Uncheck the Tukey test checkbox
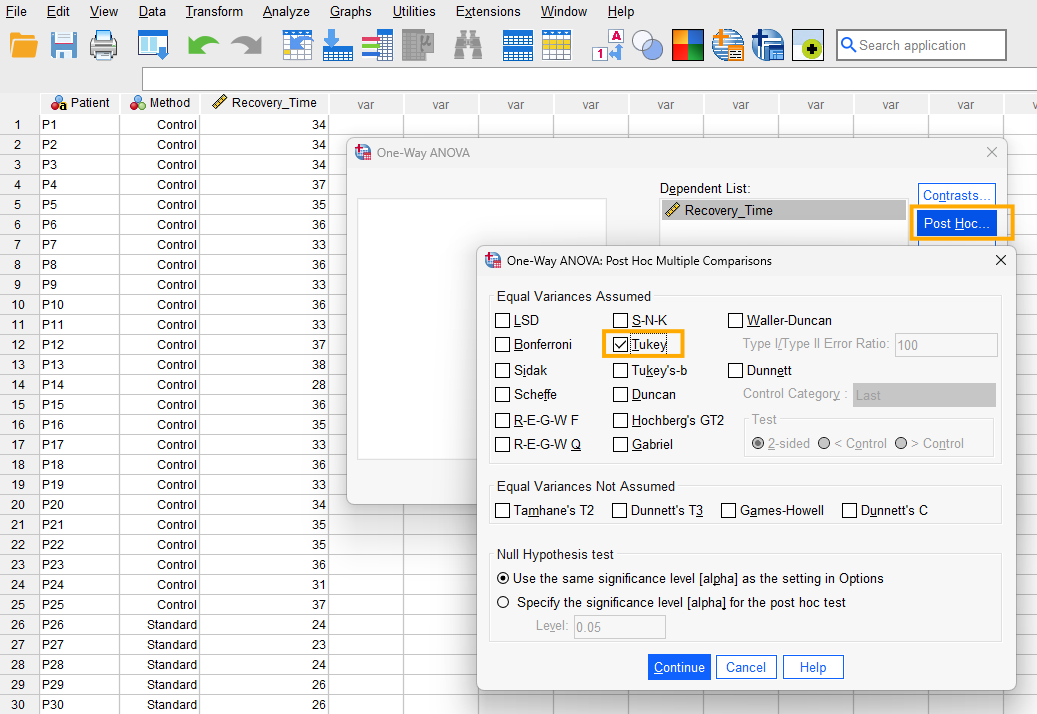 tap(620, 345)
